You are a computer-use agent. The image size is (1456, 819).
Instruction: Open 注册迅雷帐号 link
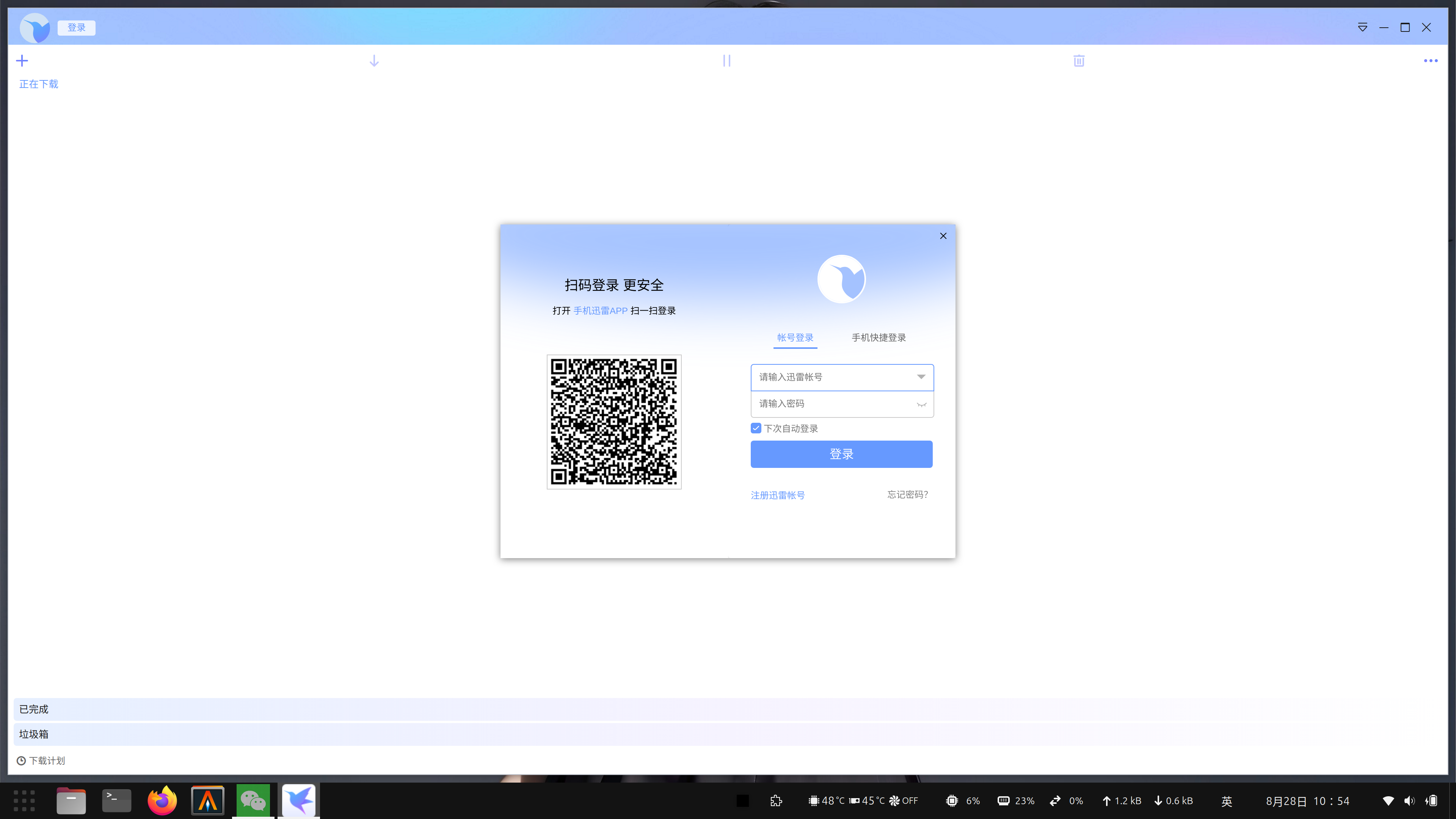[778, 495]
